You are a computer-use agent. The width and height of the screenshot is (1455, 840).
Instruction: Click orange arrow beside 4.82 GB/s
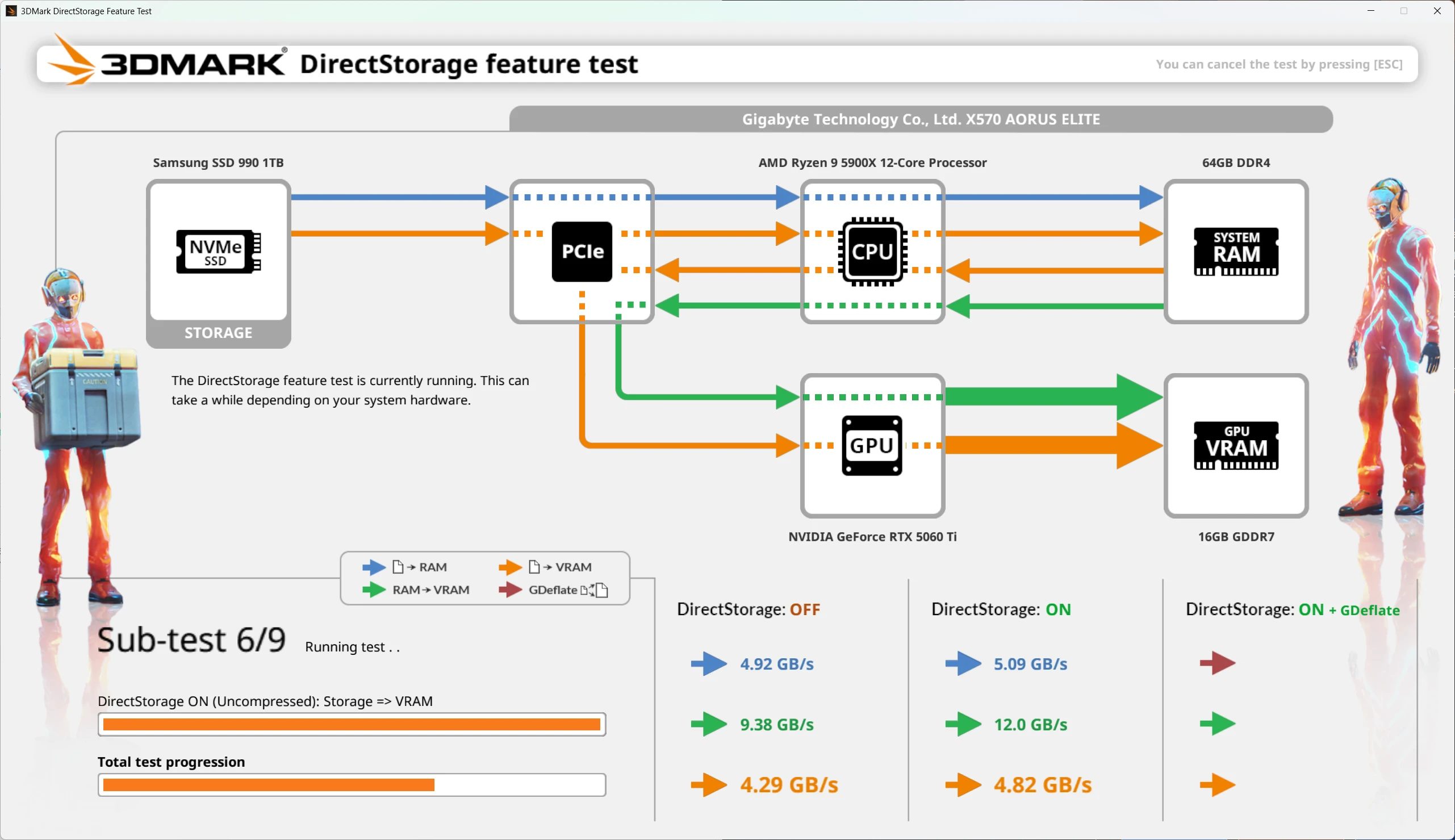click(963, 784)
